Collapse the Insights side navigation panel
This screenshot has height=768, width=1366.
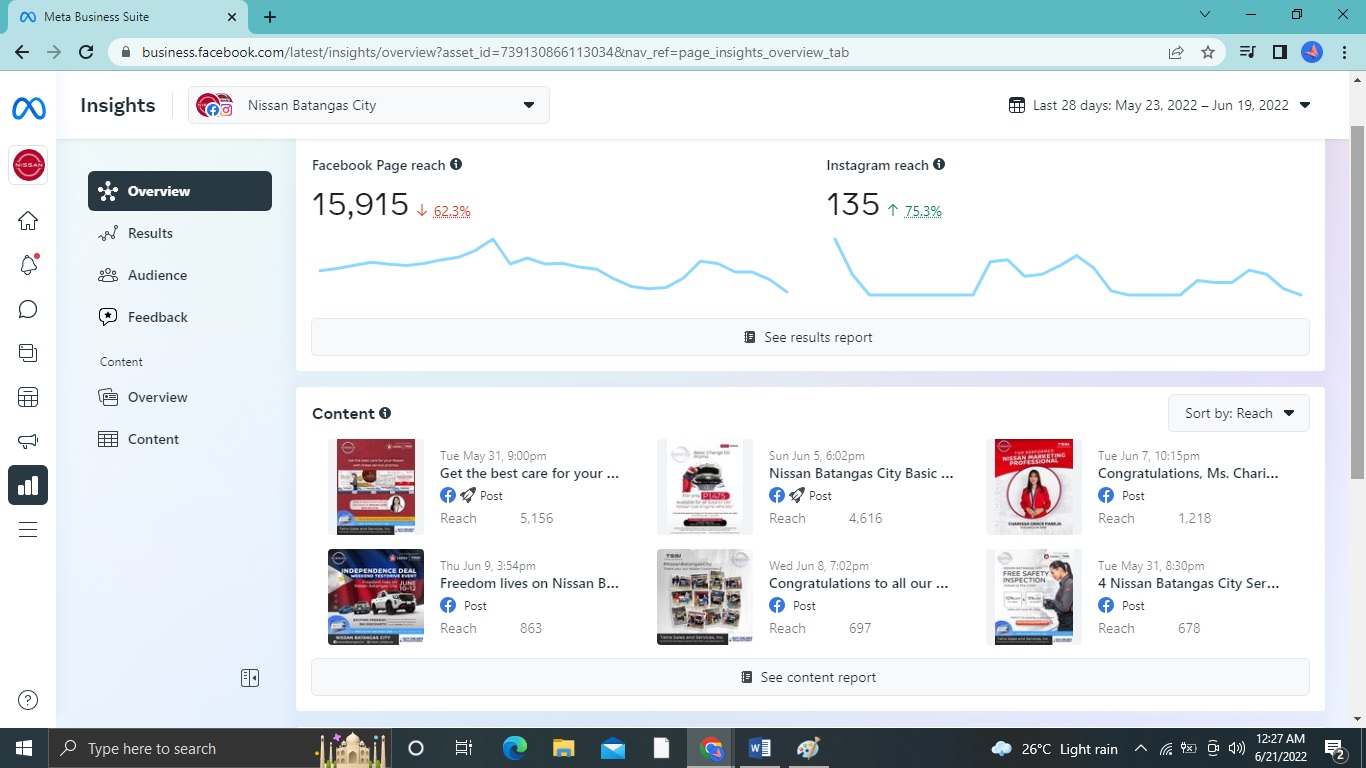[x=250, y=678]
